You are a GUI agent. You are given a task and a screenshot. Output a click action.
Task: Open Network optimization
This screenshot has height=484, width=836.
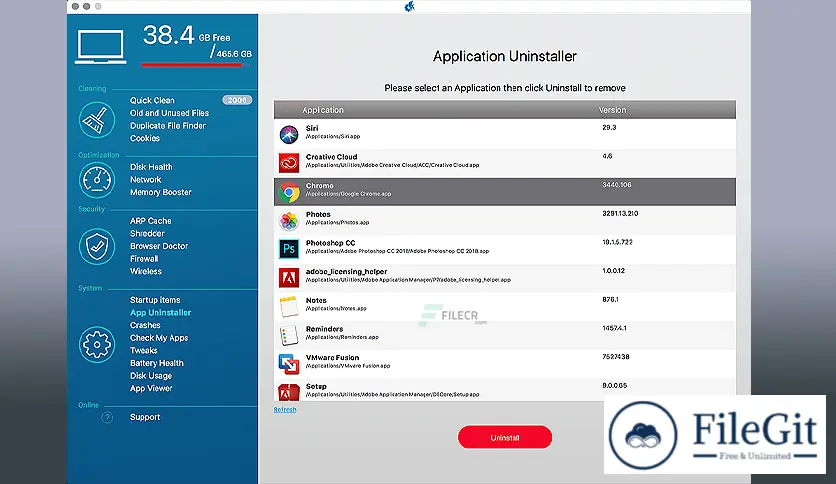tap(146, 180)
